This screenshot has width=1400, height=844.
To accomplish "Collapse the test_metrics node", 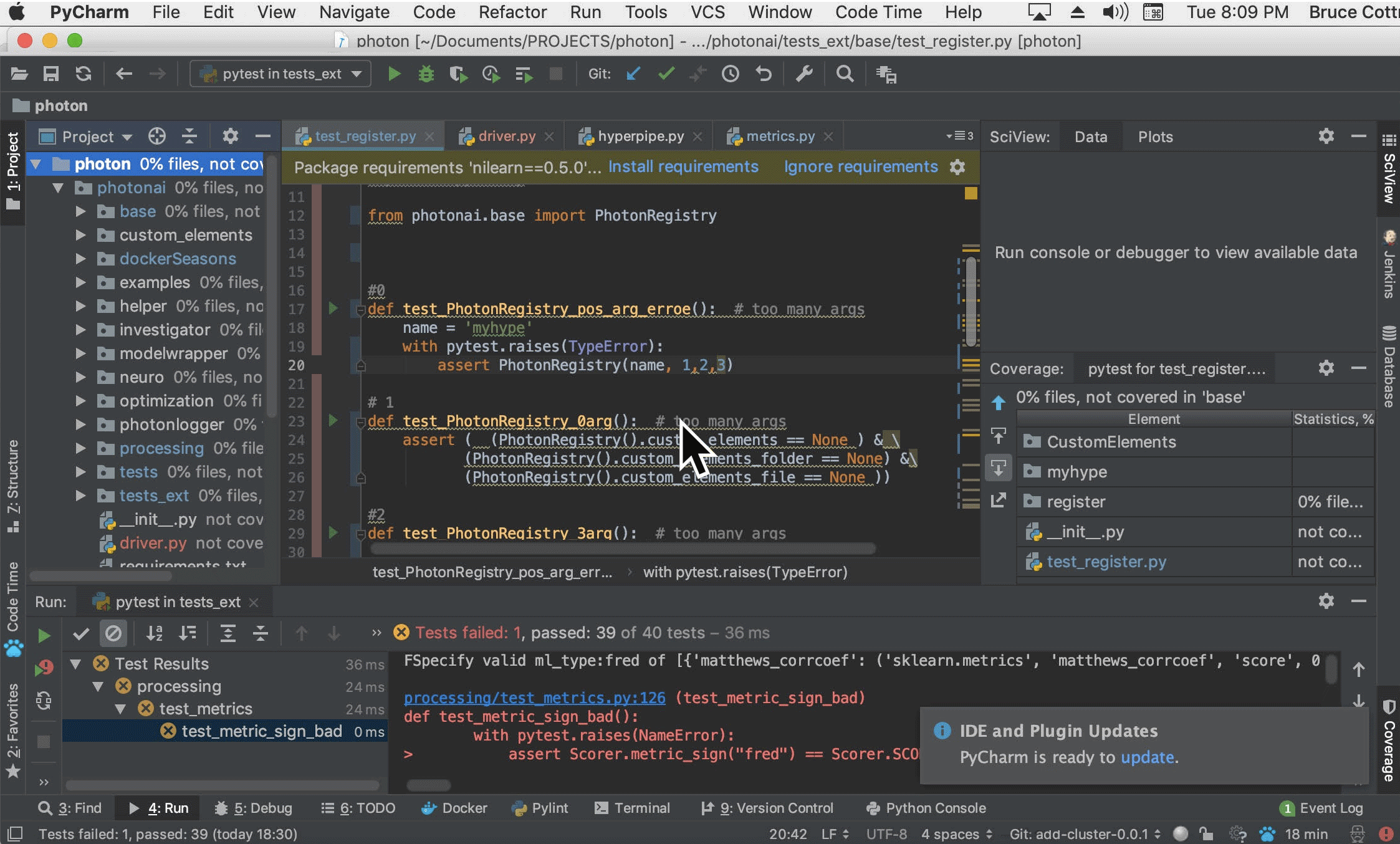I will [121, 709].
